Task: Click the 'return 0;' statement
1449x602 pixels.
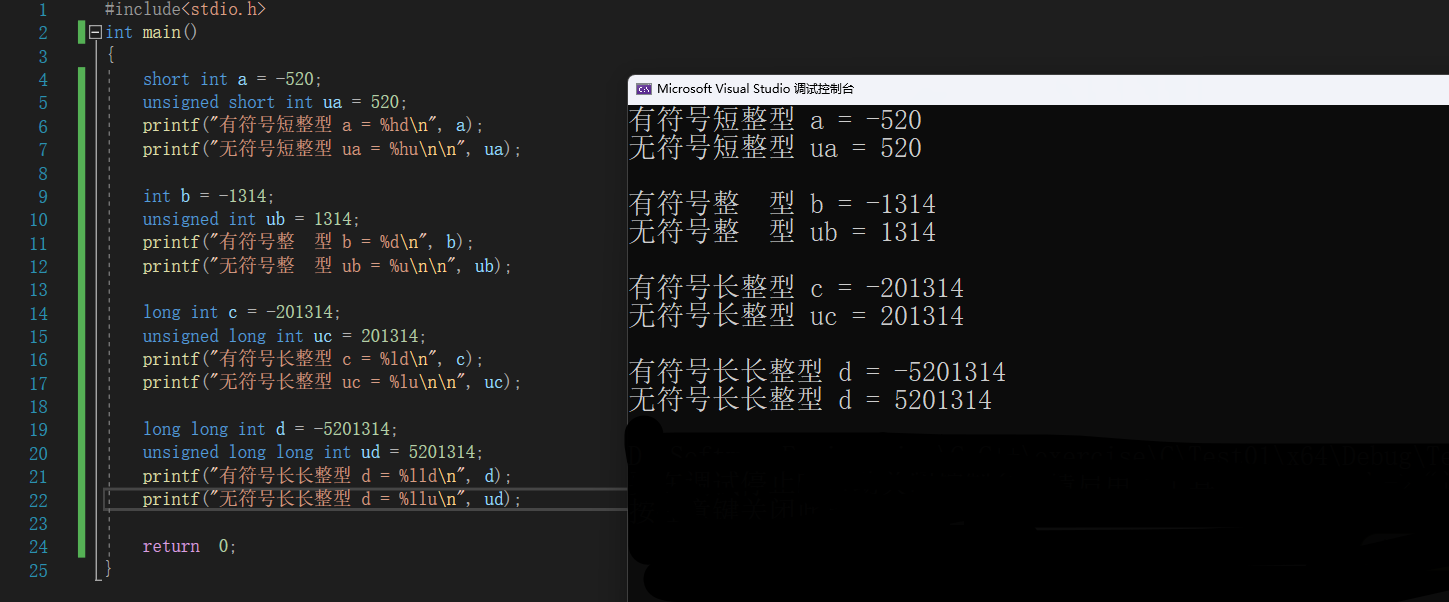Action: [190, 546]
